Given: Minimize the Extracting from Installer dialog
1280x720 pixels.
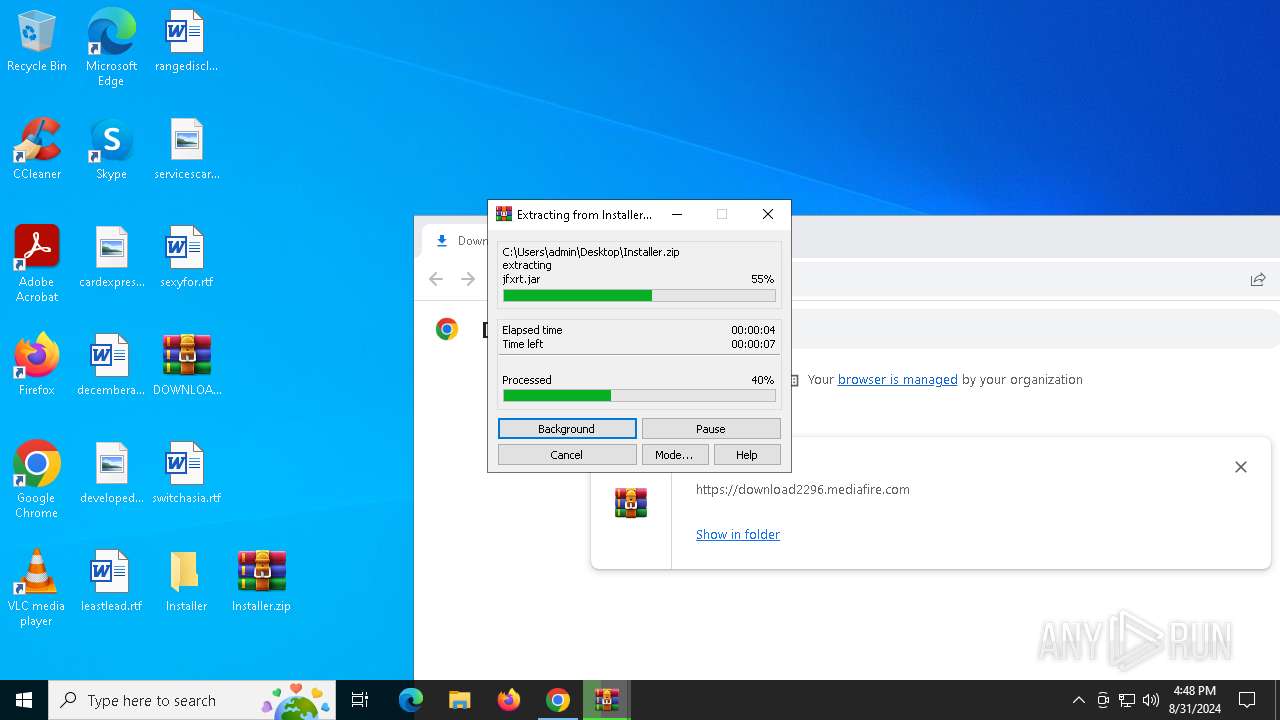Looking at the screenshot, I should tap(677, 214).
